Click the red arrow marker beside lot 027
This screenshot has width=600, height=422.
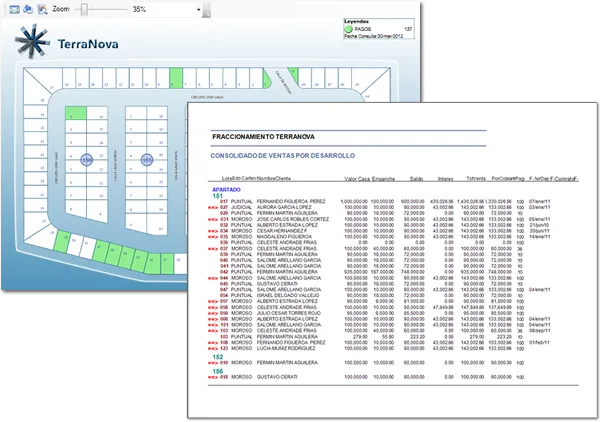213,207
